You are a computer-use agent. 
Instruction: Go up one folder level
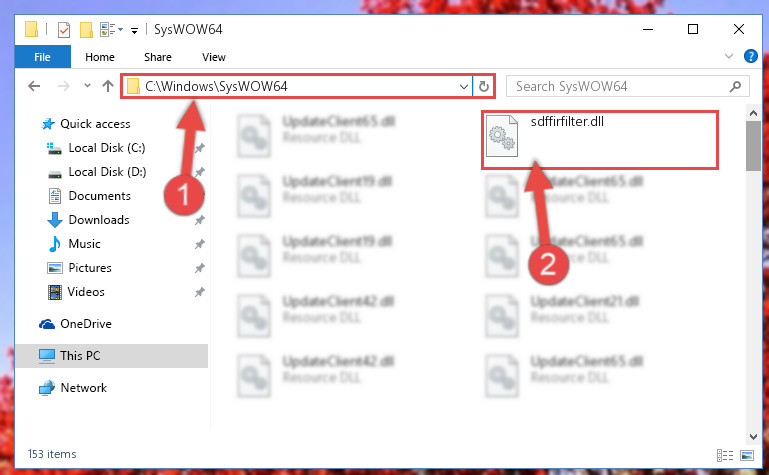tap(107, 86)
